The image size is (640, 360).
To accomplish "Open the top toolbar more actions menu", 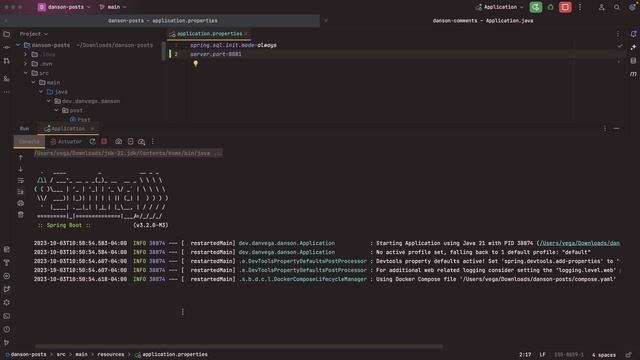I will point(580,7).
